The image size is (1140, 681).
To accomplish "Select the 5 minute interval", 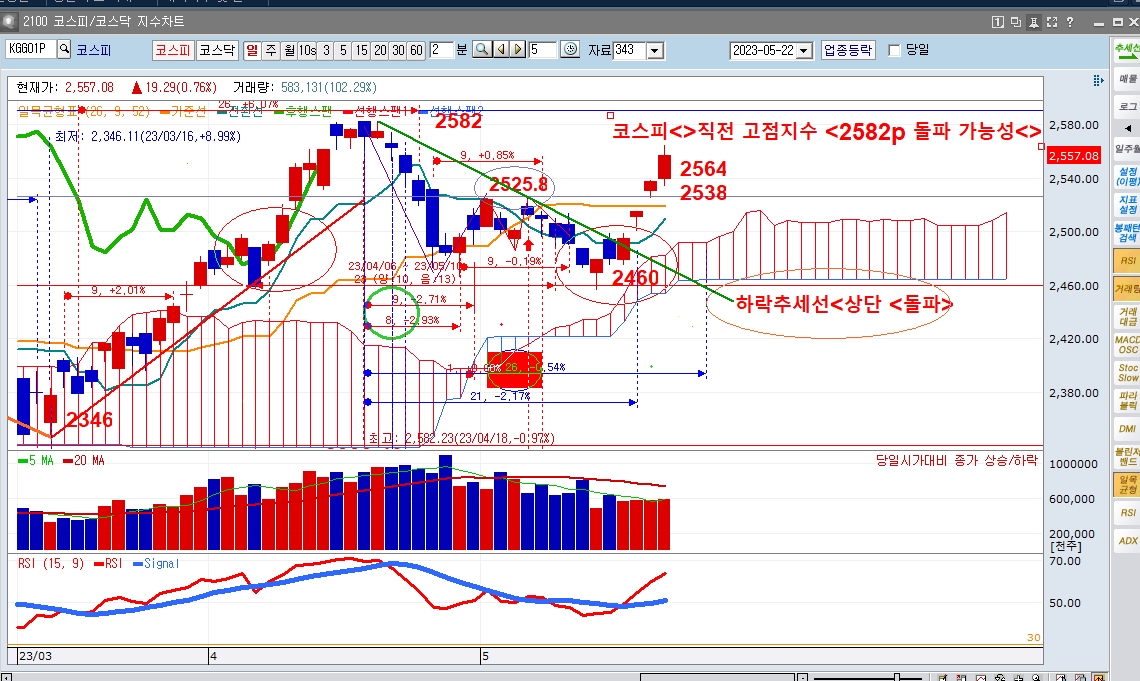I will (x=343, y=50).
